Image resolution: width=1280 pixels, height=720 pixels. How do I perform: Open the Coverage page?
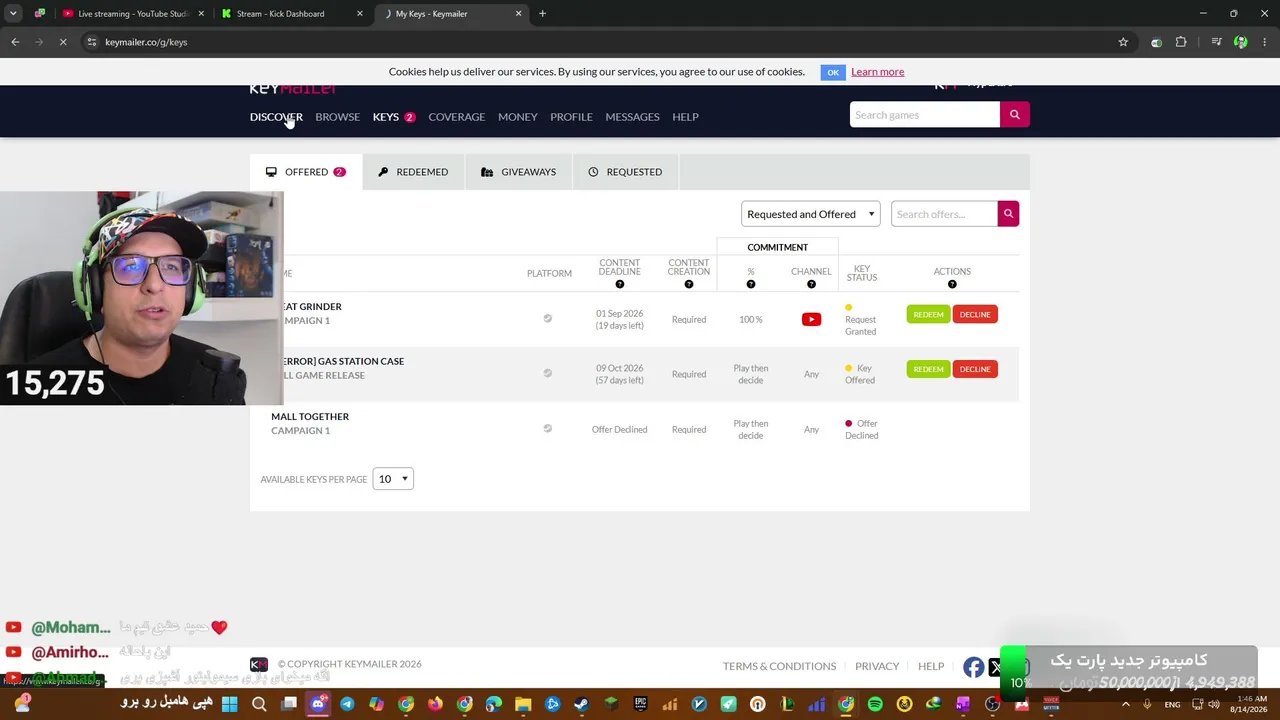(x=456, y=117)
